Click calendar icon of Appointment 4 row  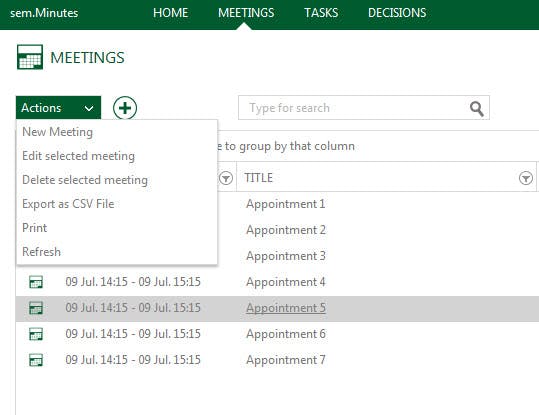point(36,282)
